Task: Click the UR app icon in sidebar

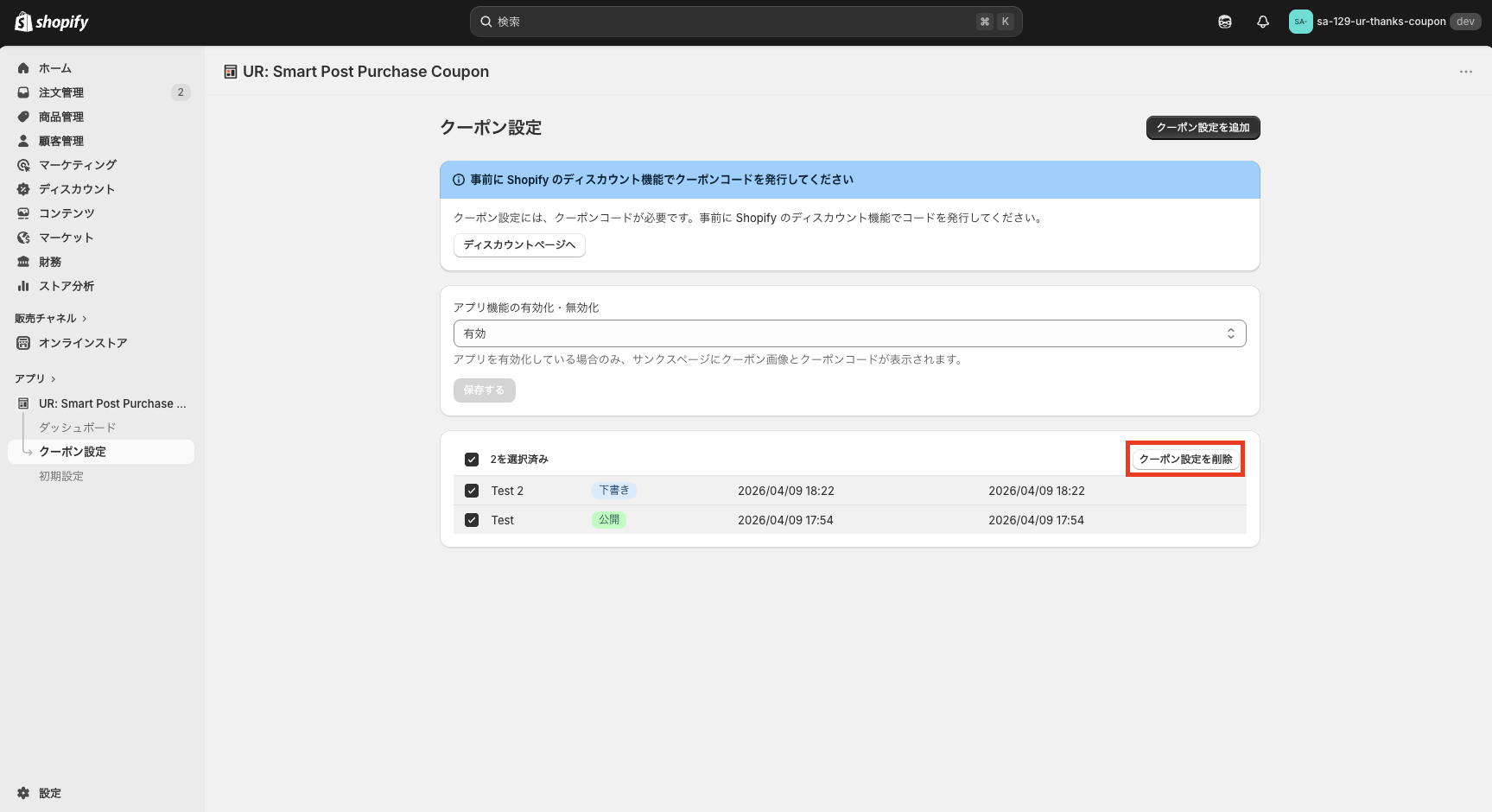Action: (23, 403)
